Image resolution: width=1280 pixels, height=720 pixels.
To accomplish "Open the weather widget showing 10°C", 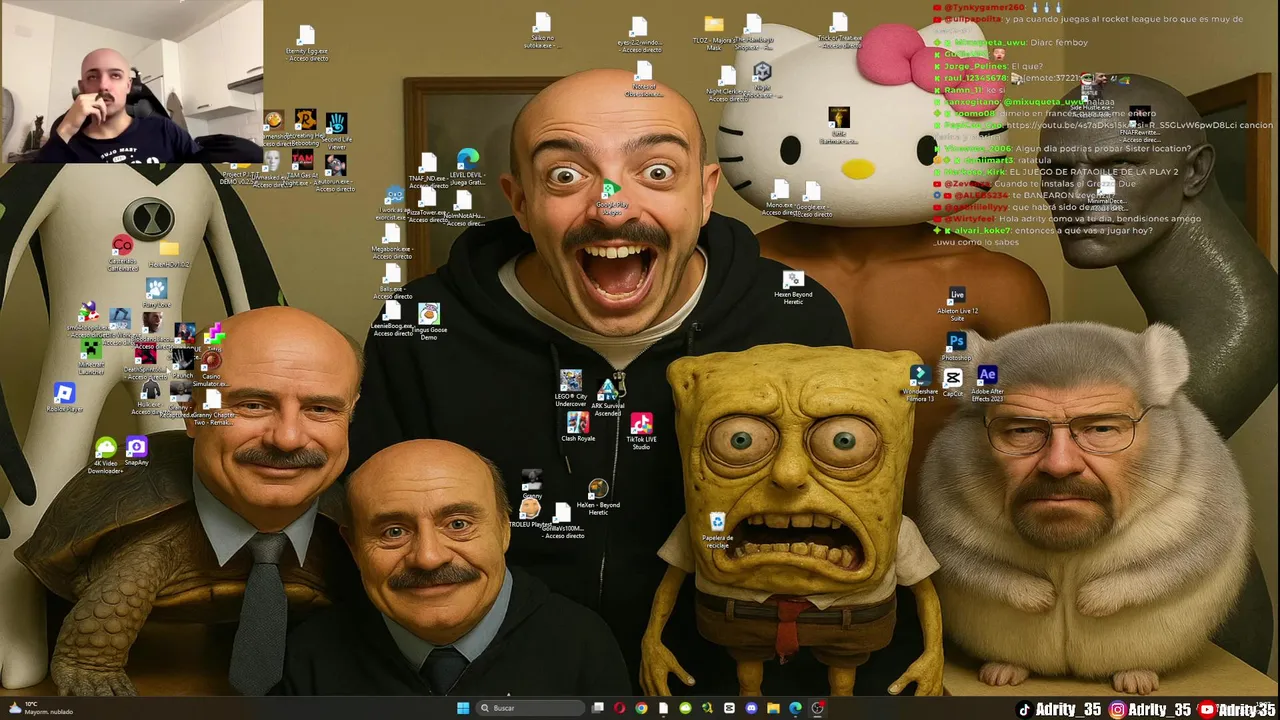I will [x=40, y=708].
